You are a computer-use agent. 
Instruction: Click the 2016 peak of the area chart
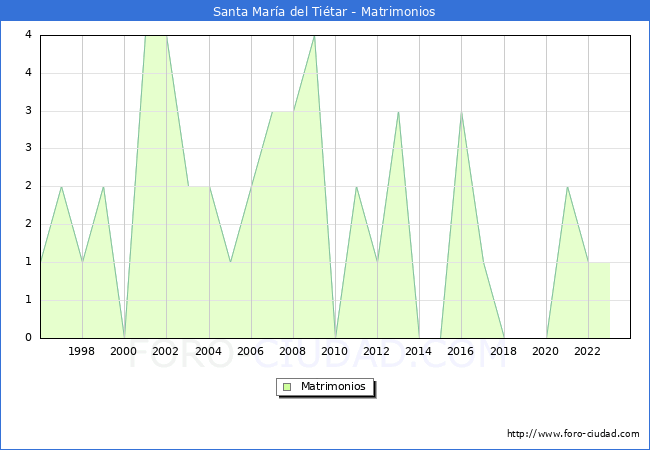tap(461, 112)
